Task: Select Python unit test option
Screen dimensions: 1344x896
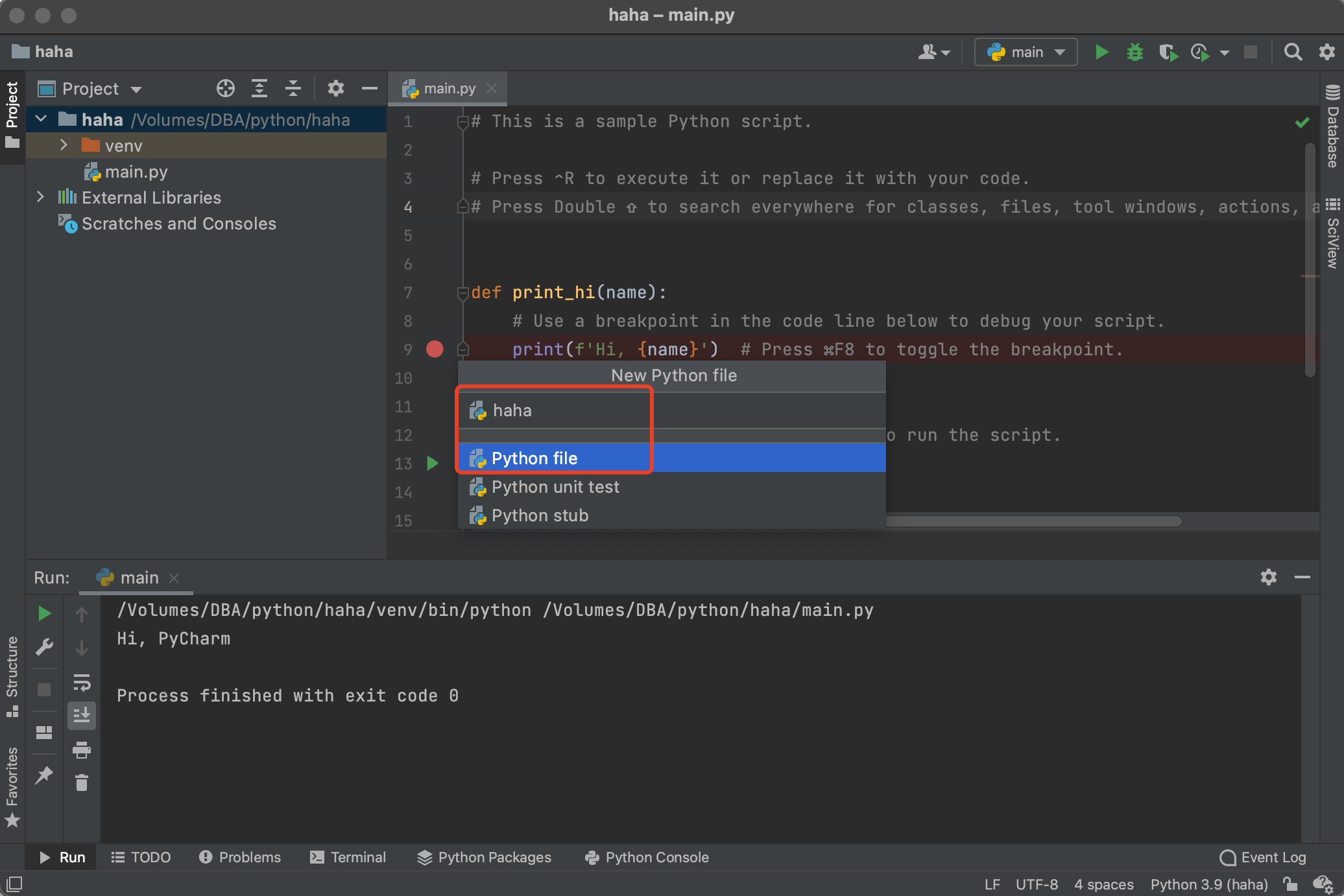Action: tap(555, 487)
